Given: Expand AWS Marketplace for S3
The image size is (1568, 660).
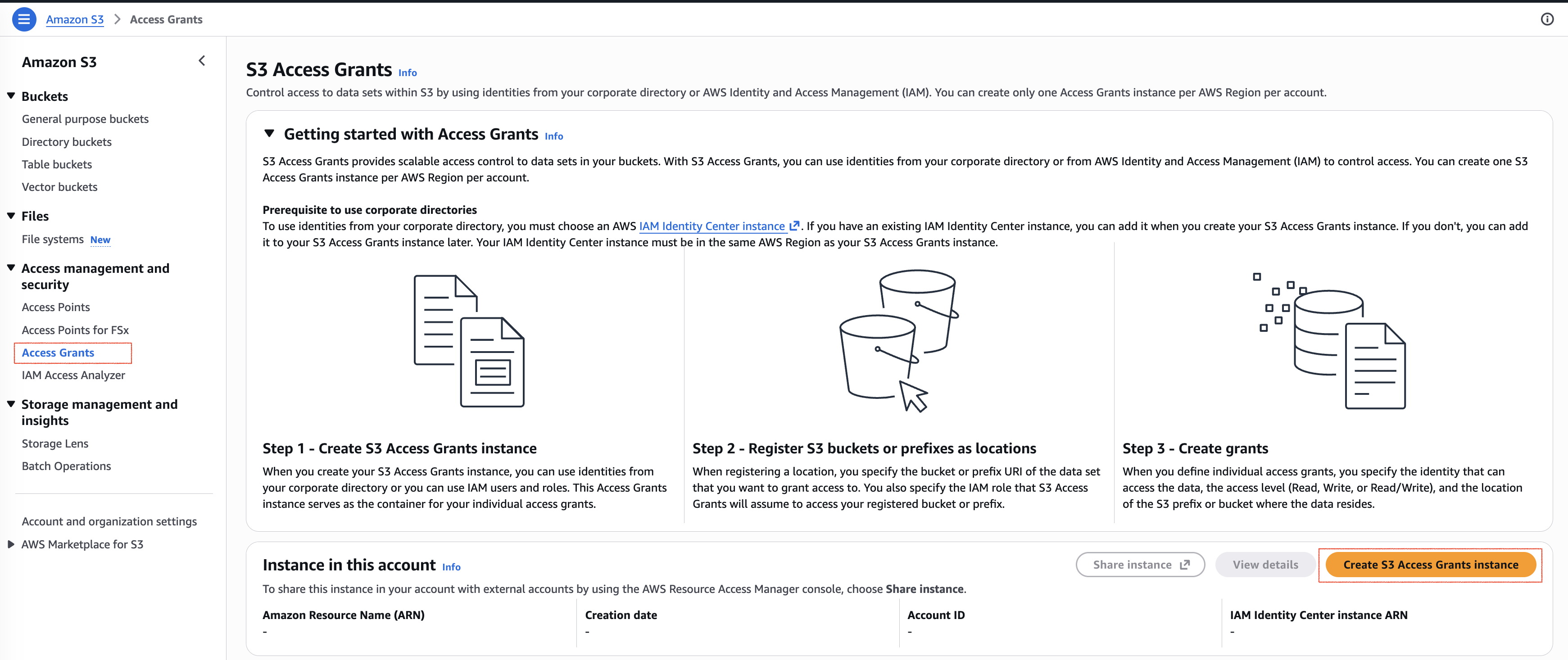Looking at the screenshot, I should [x=11, y=544].
